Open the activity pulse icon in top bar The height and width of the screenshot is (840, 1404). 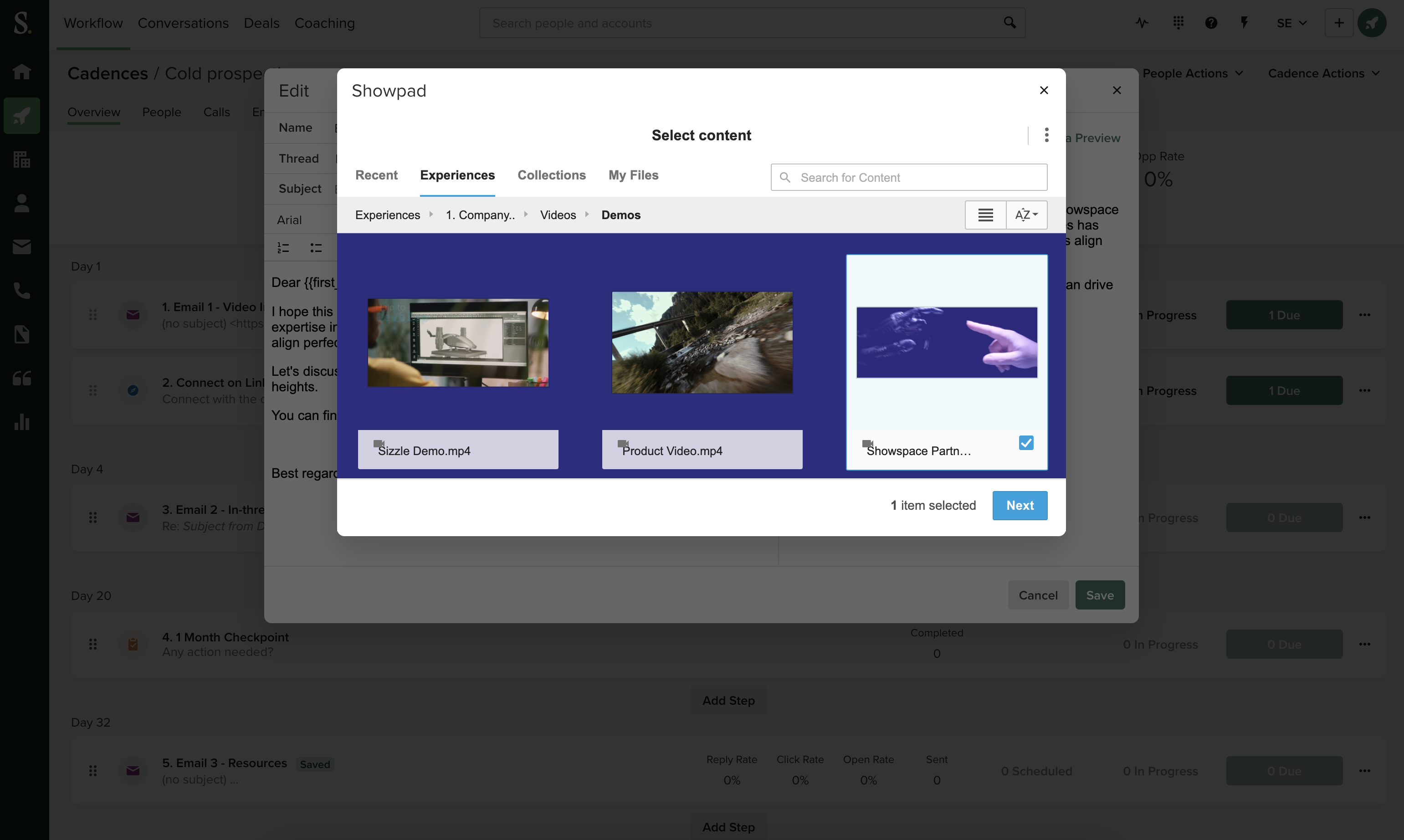click(1142, 23)
